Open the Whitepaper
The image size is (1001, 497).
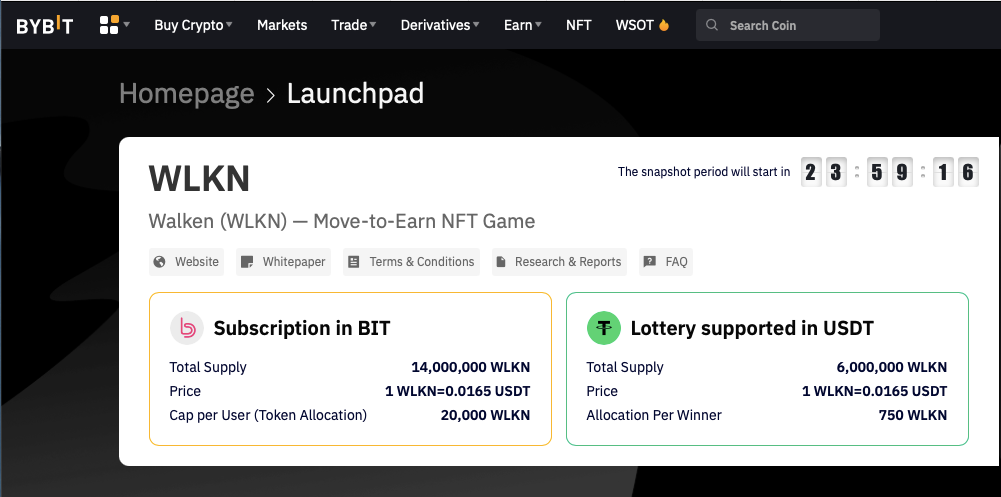click(x=283, y=262)
